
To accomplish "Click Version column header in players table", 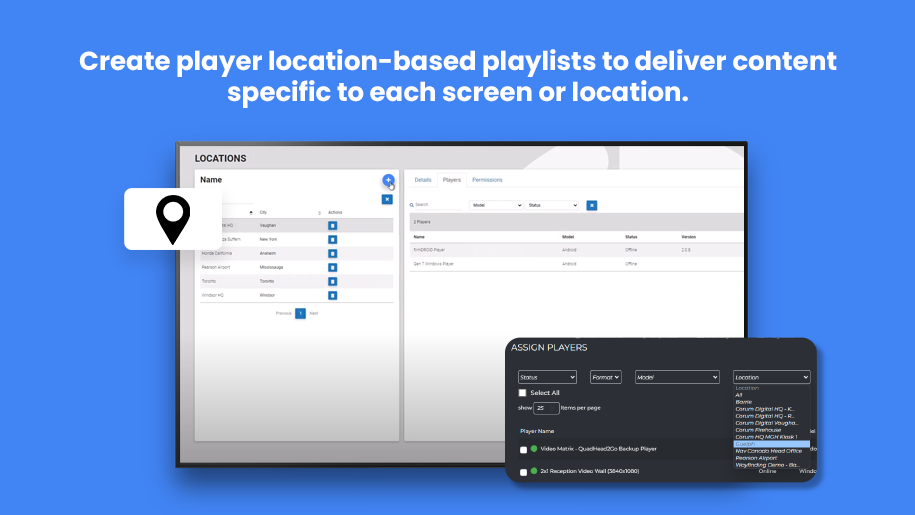I will (689, 237).
